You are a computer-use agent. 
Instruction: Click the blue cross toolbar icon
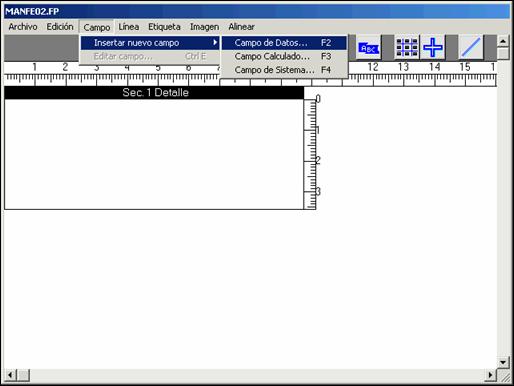click(x=432, y=47)
